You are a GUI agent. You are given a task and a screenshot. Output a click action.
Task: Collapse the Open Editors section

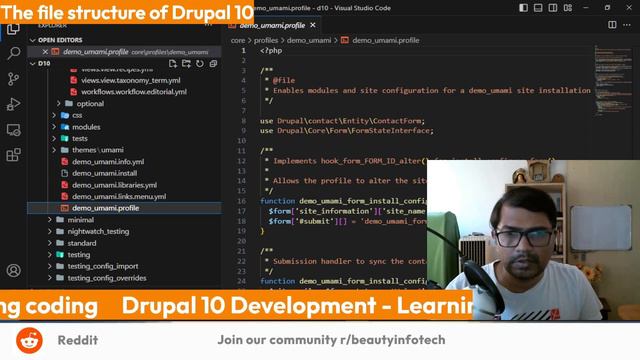[33, 40]
